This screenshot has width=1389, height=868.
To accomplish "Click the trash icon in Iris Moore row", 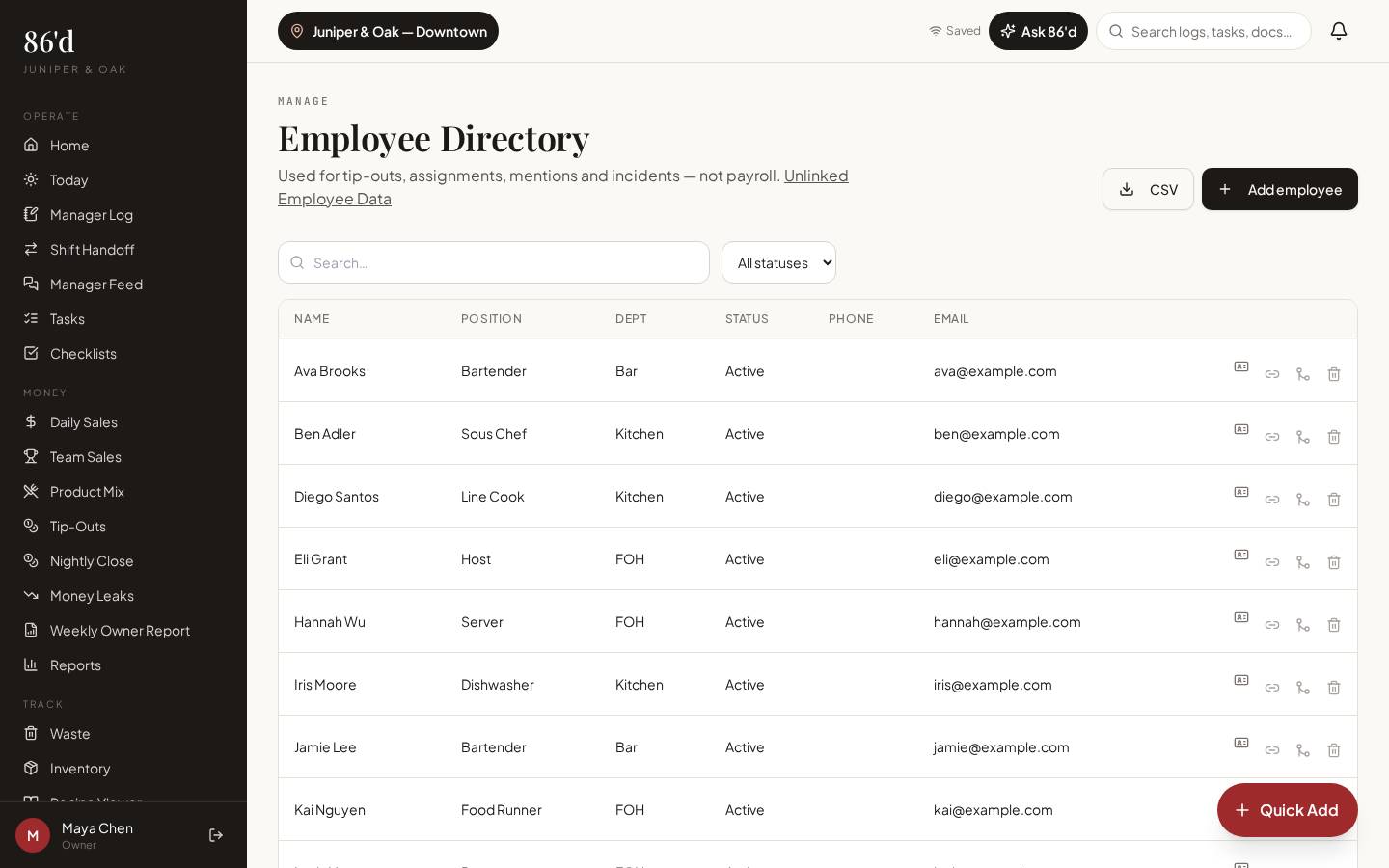I will [1334, 688].
